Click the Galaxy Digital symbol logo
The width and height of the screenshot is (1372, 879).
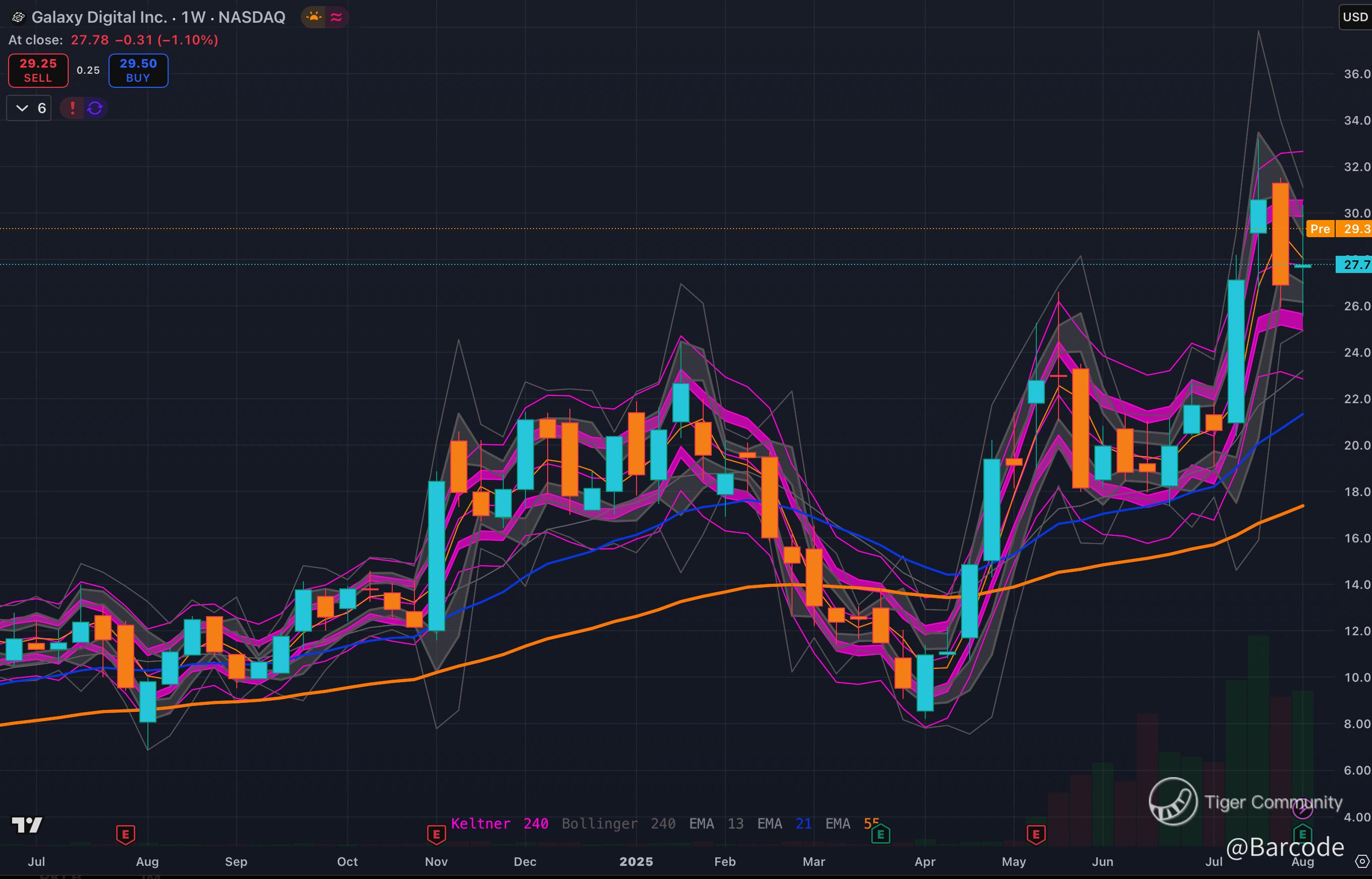pyautogui.click(x=18, y=18)
